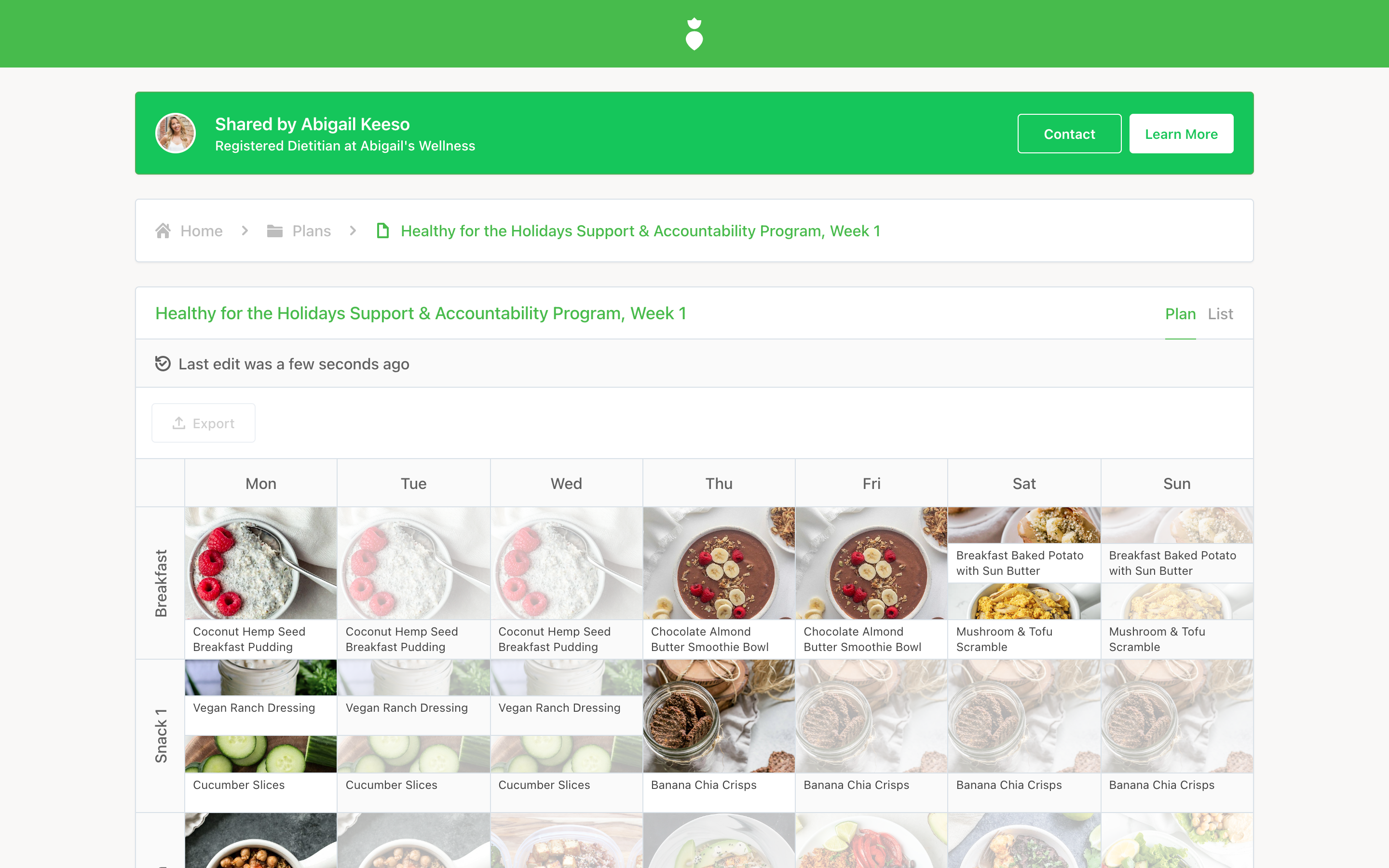Switch to the List tab
Screen dimensions: 1389x868
click(x=1220, y=313)
